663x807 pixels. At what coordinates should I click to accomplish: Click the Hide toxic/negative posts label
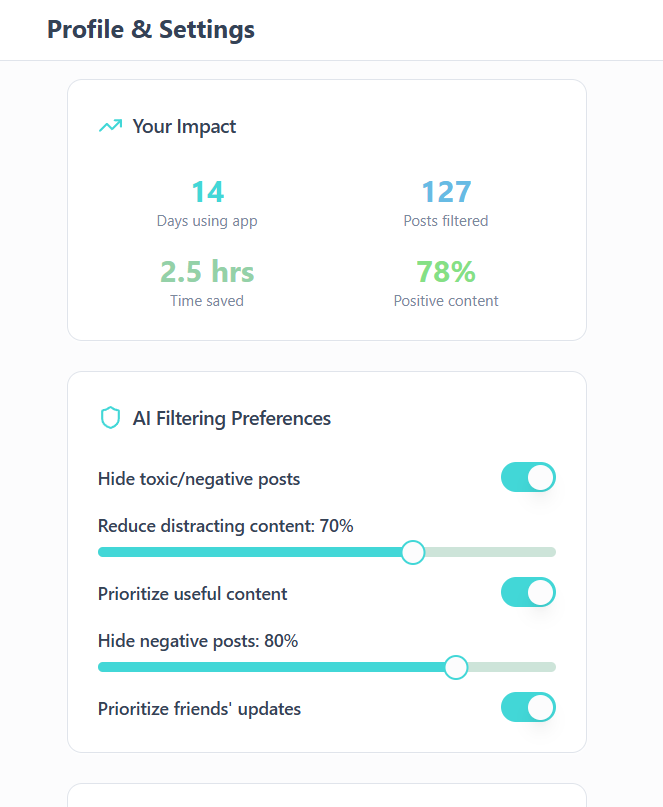coord(199,479)
